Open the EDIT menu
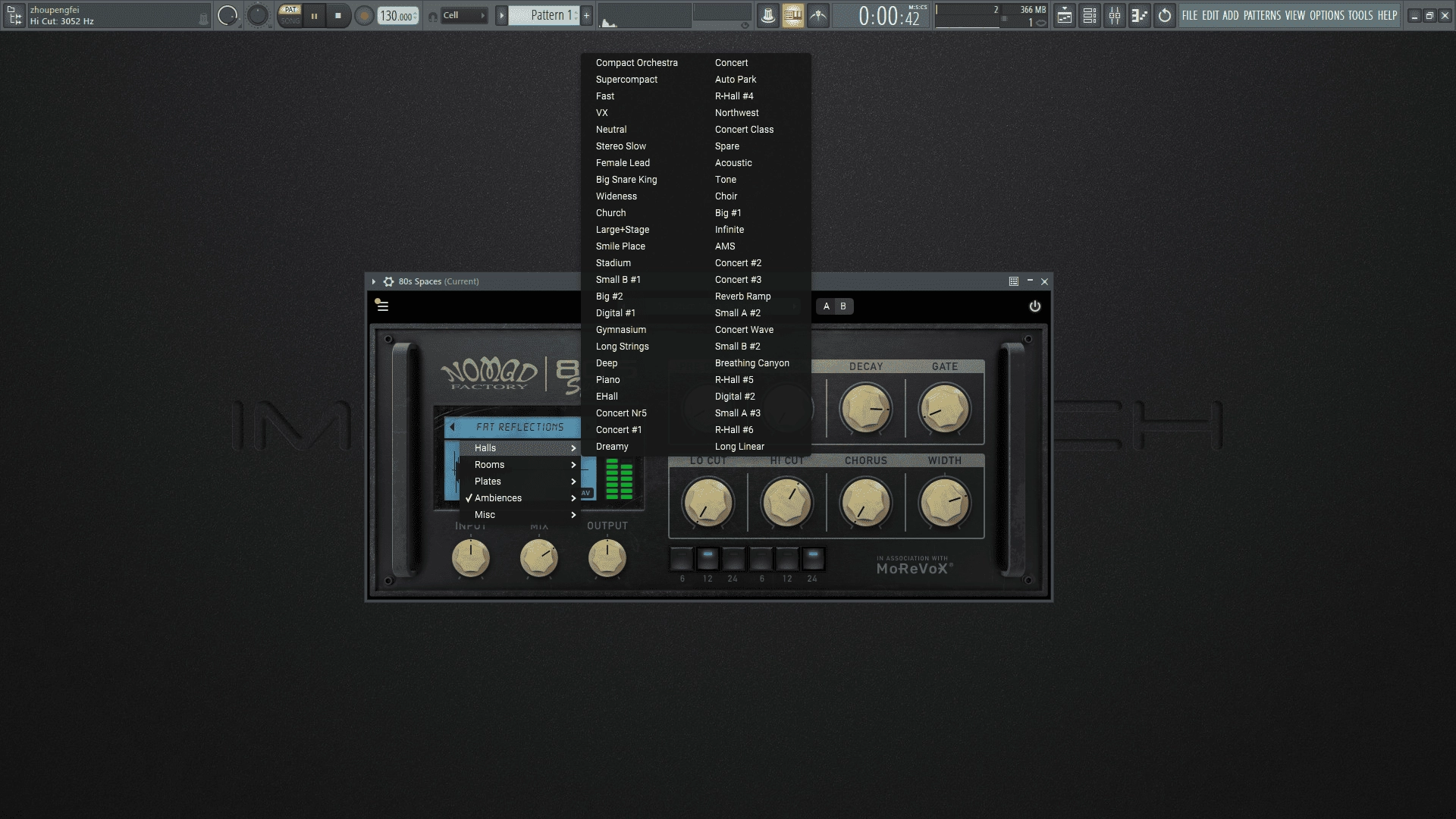 [x=1210, y=15]
